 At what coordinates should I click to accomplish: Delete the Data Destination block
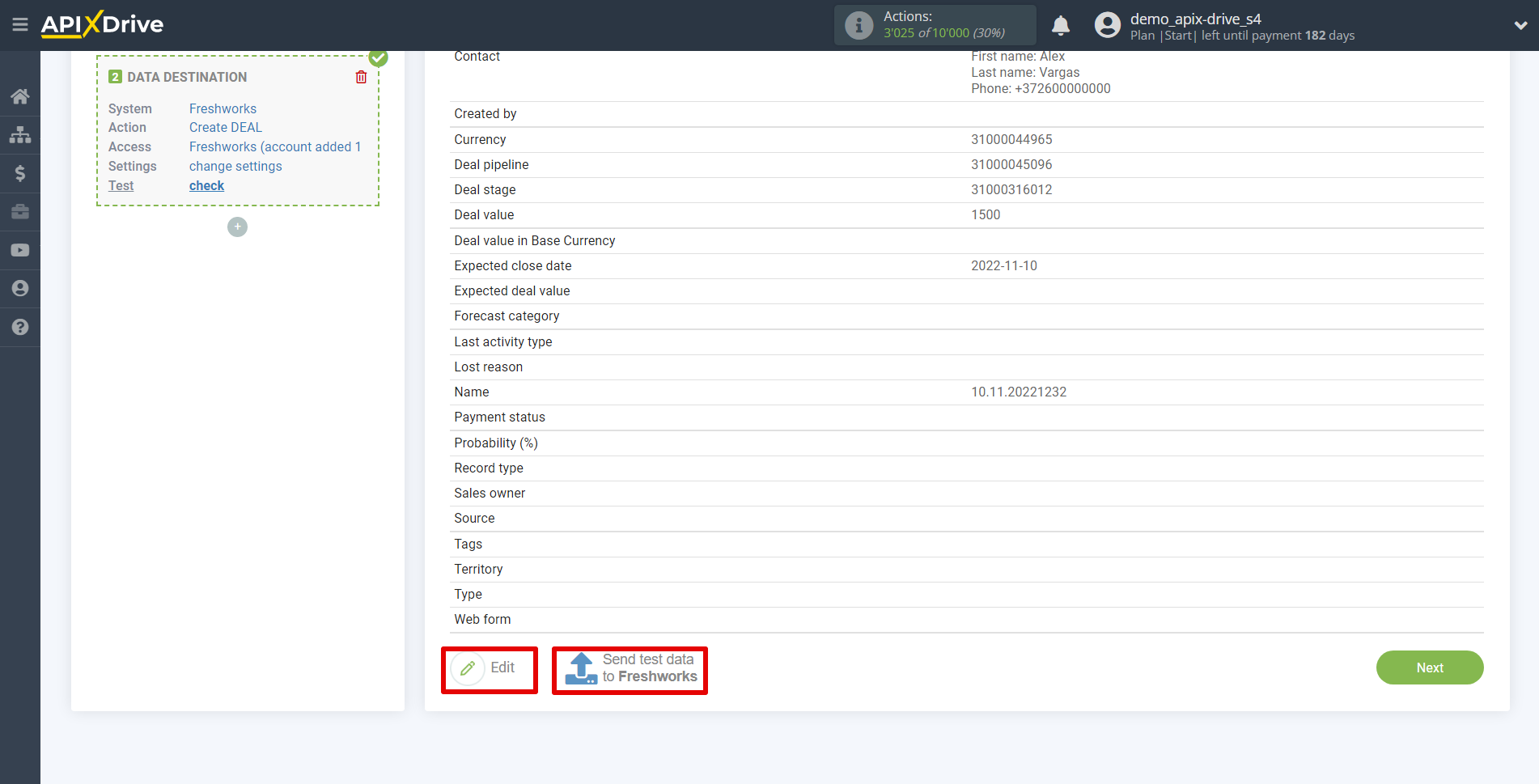pos(361,77)
